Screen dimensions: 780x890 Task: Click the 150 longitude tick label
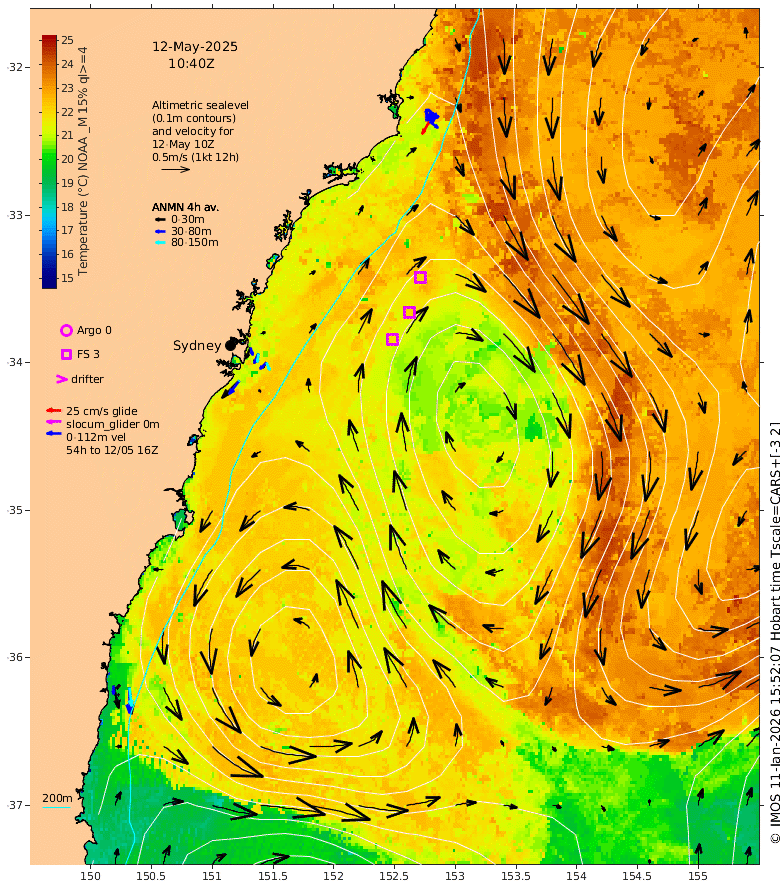point(90,876)
